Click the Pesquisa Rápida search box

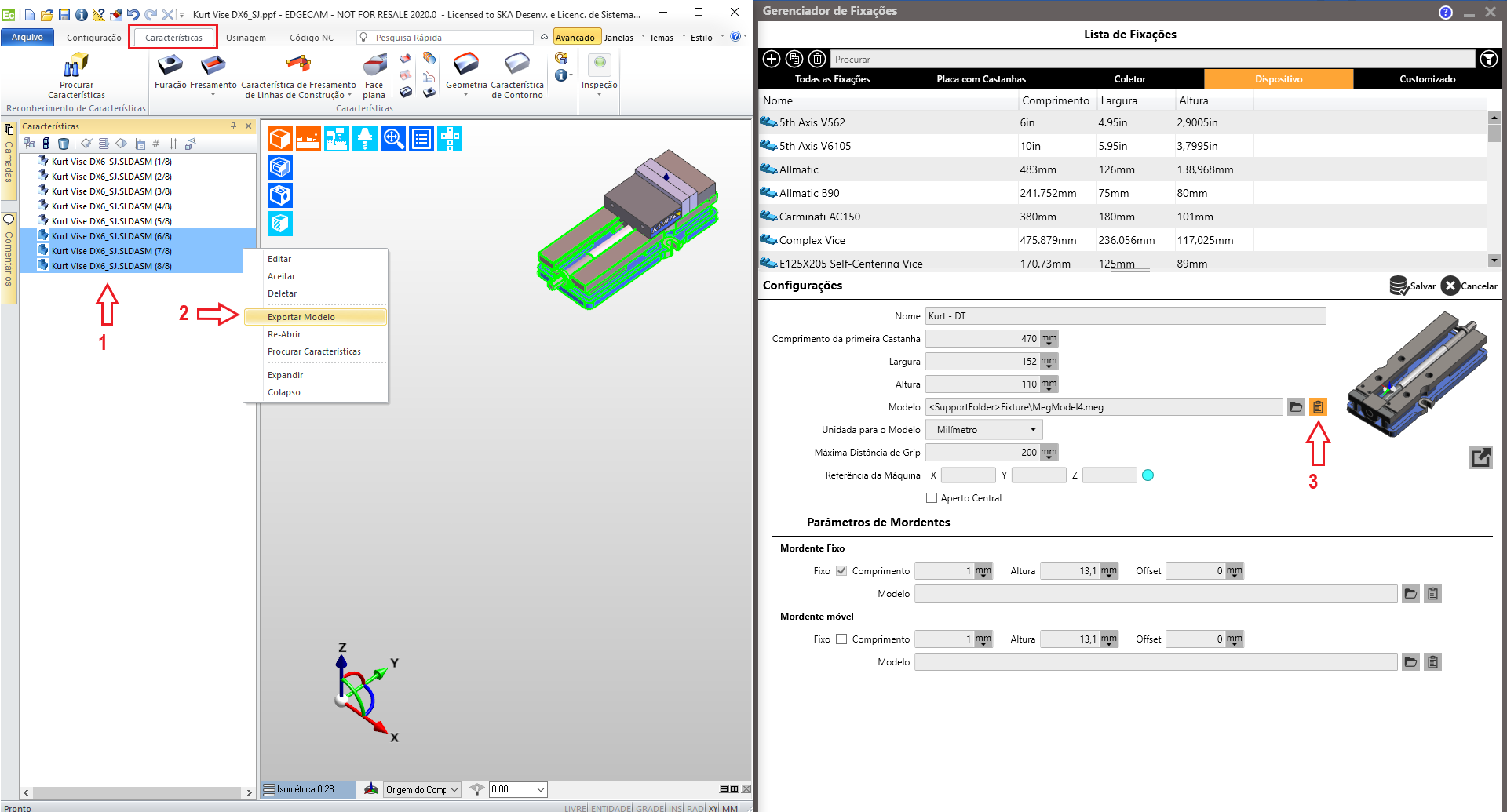[x=445, y=37]
